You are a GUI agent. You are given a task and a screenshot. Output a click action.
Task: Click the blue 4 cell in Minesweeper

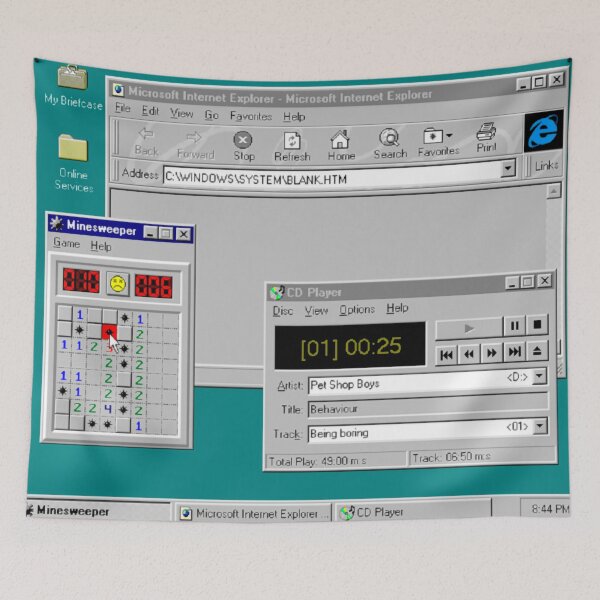108,409
